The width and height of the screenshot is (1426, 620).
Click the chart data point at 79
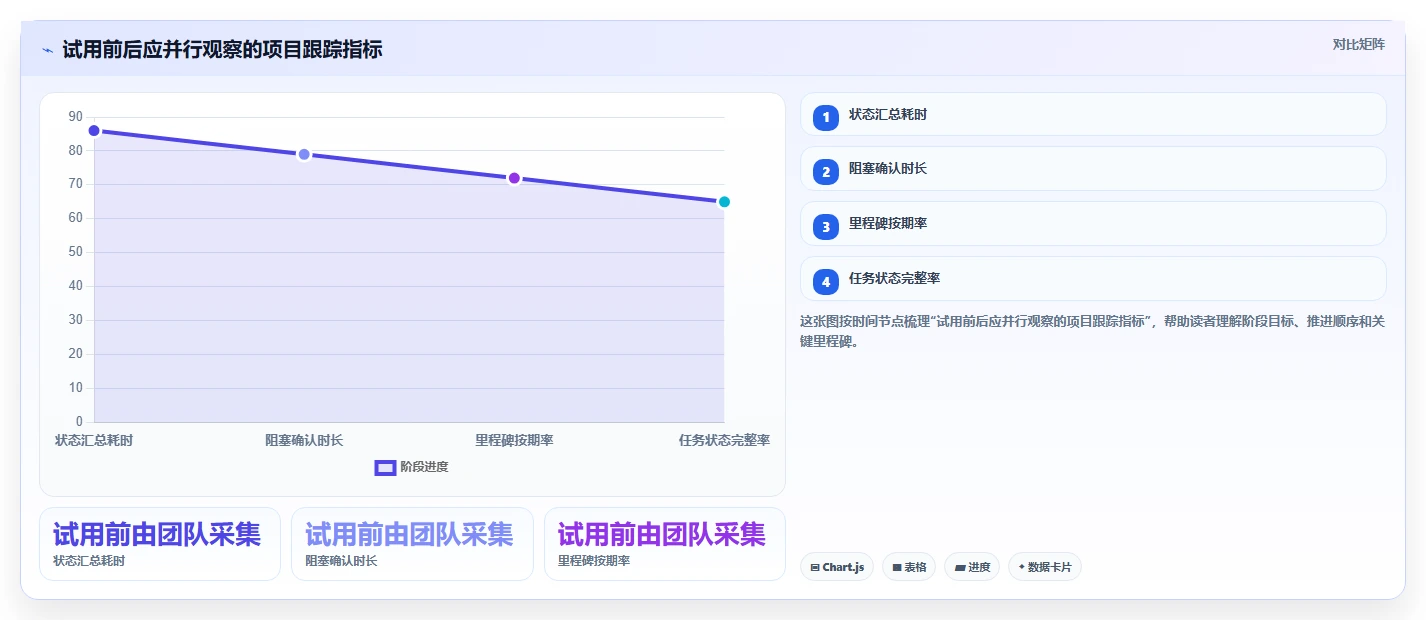[x=304, y=154]
